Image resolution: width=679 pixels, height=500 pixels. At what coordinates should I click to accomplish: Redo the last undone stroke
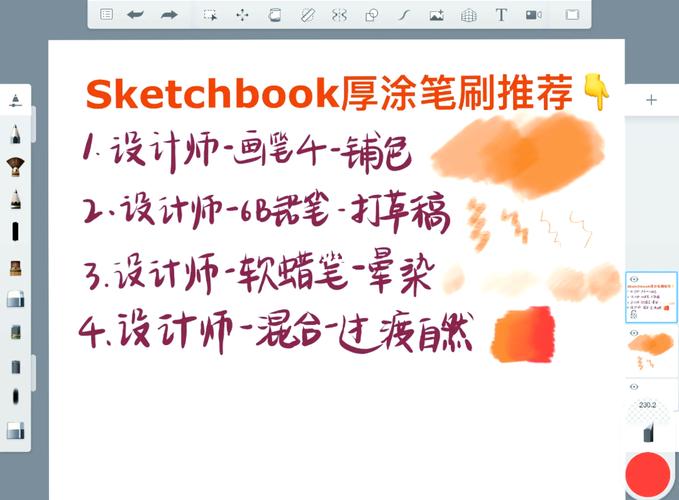[x=169, y=15]
